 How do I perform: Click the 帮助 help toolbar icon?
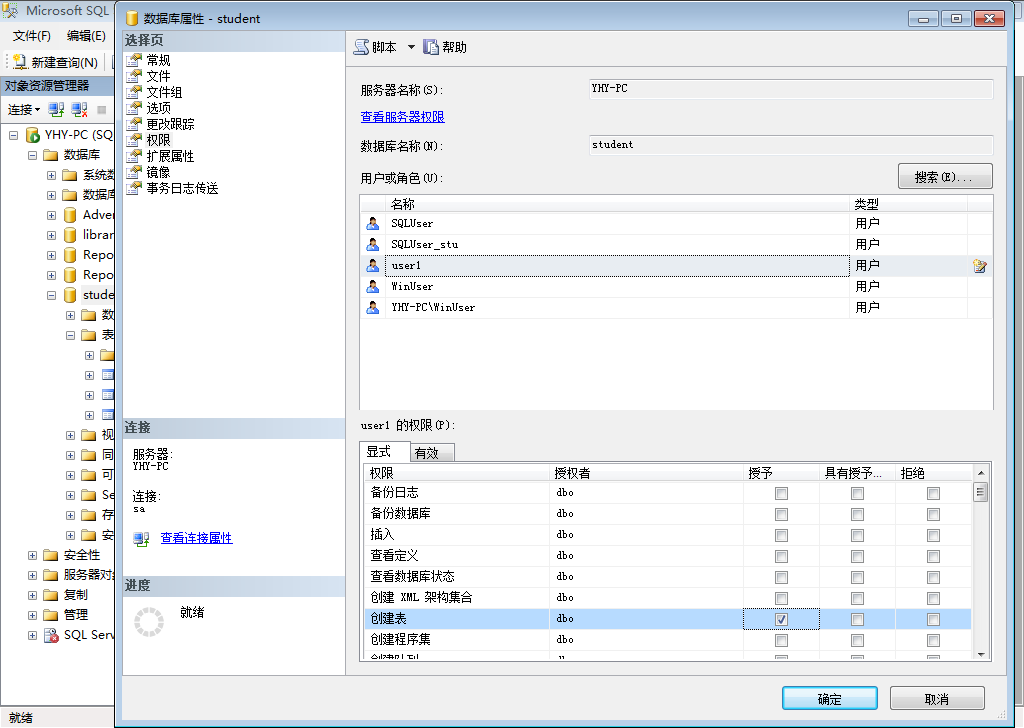tap(431, 47)
